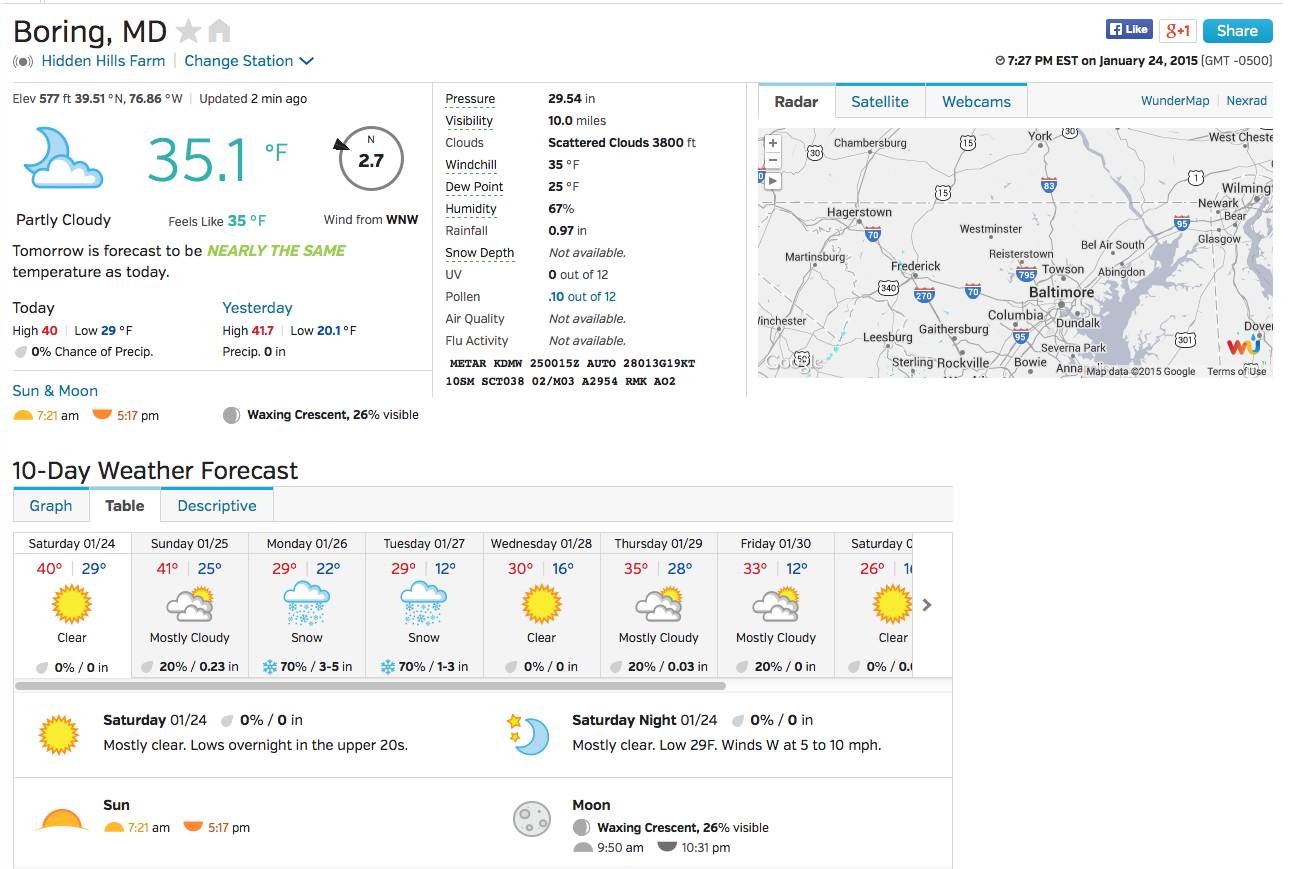Zoom in on the radar map
The width and height of the screenshot is (1297, 869).
(772, 143)
